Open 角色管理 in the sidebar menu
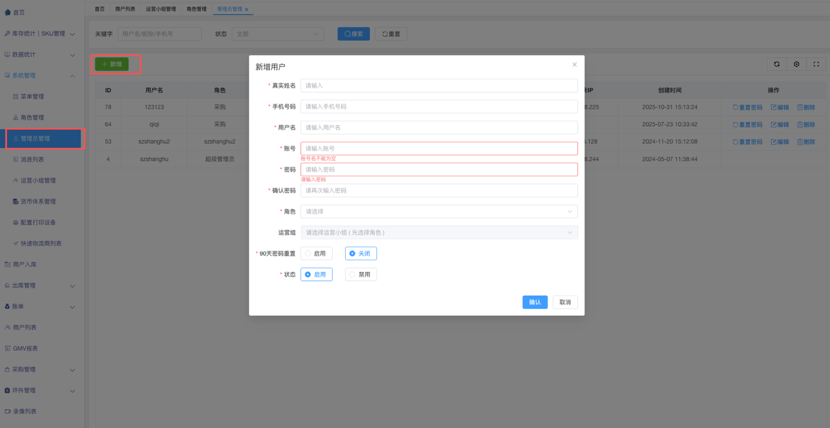 32,117
